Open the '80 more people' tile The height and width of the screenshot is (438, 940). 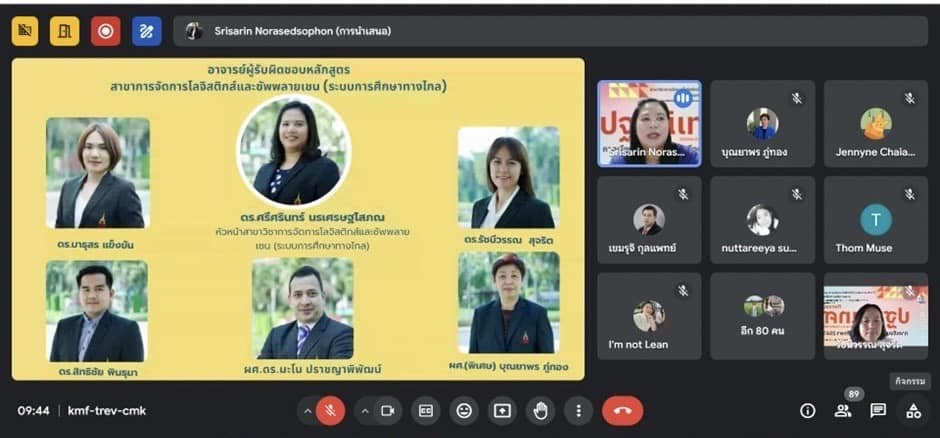pos(763,316)
